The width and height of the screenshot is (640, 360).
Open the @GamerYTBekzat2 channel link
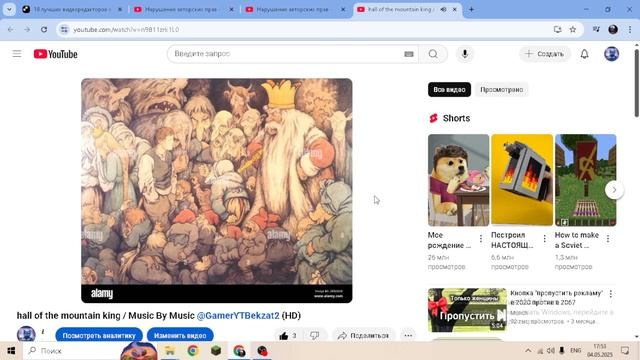pos(238,316)
